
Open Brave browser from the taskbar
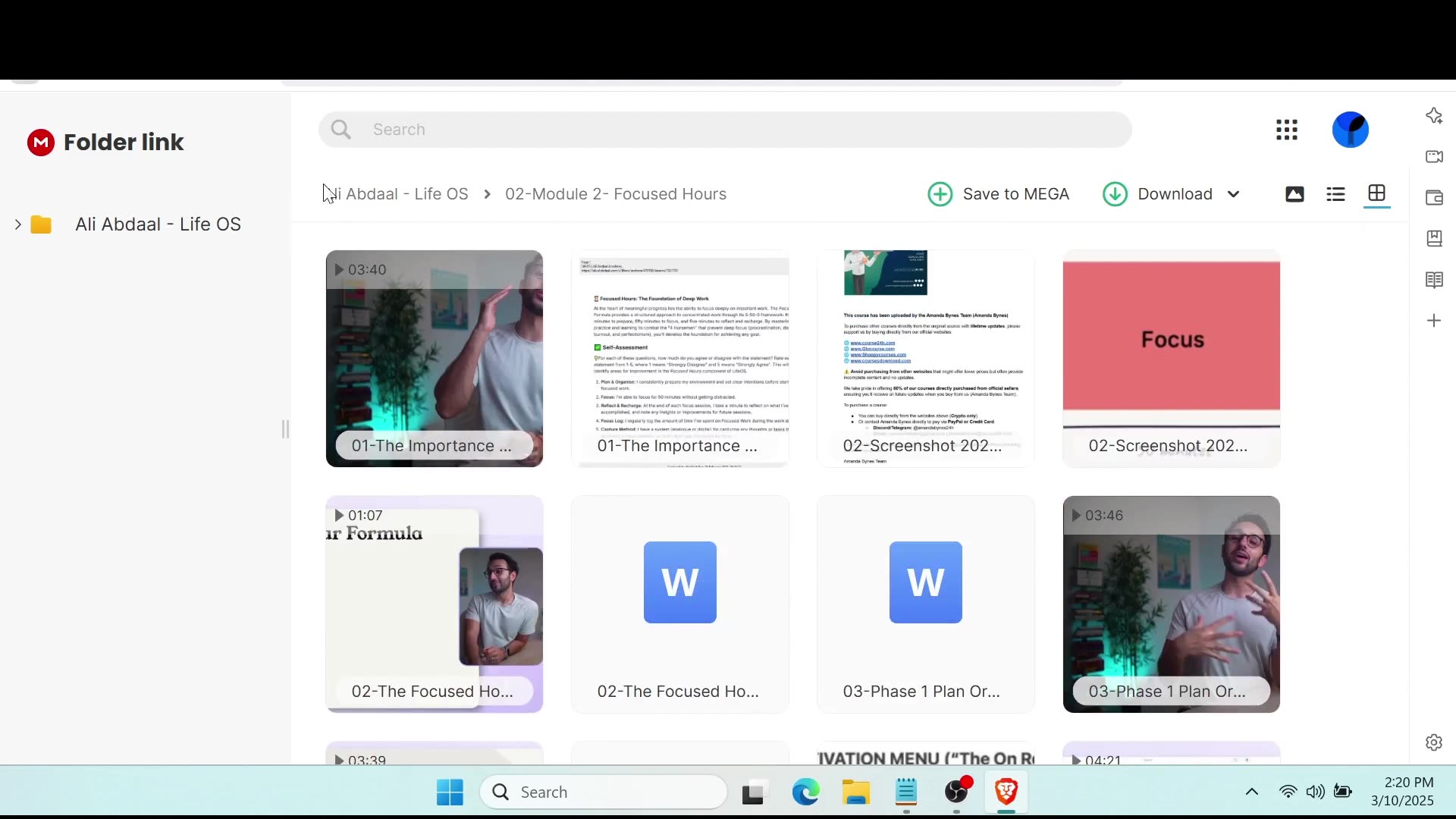(1006, 792)
